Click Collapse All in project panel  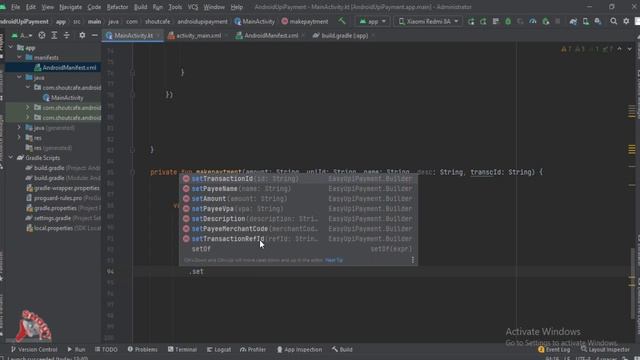coord(67,36)
